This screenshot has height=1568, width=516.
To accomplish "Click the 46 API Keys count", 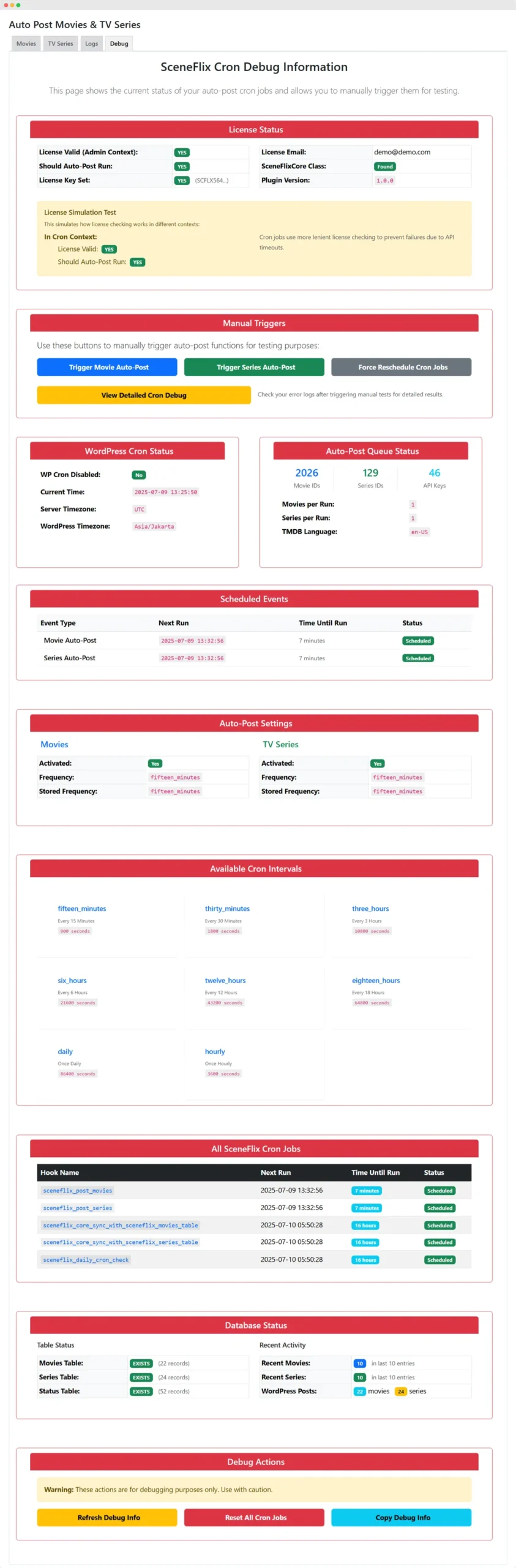I will point(435,473).
